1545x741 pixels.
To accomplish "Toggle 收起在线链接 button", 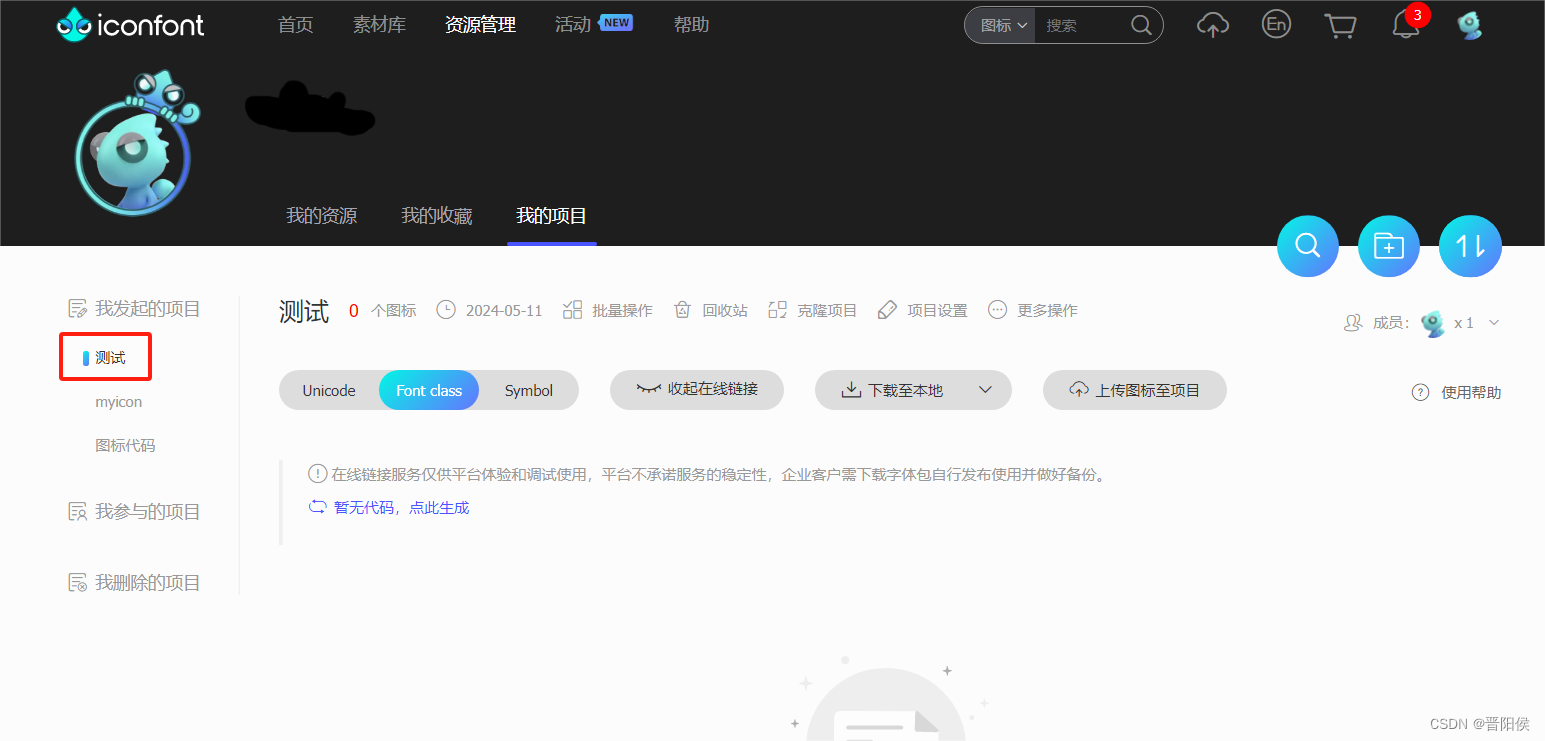I will coord(697,389).
